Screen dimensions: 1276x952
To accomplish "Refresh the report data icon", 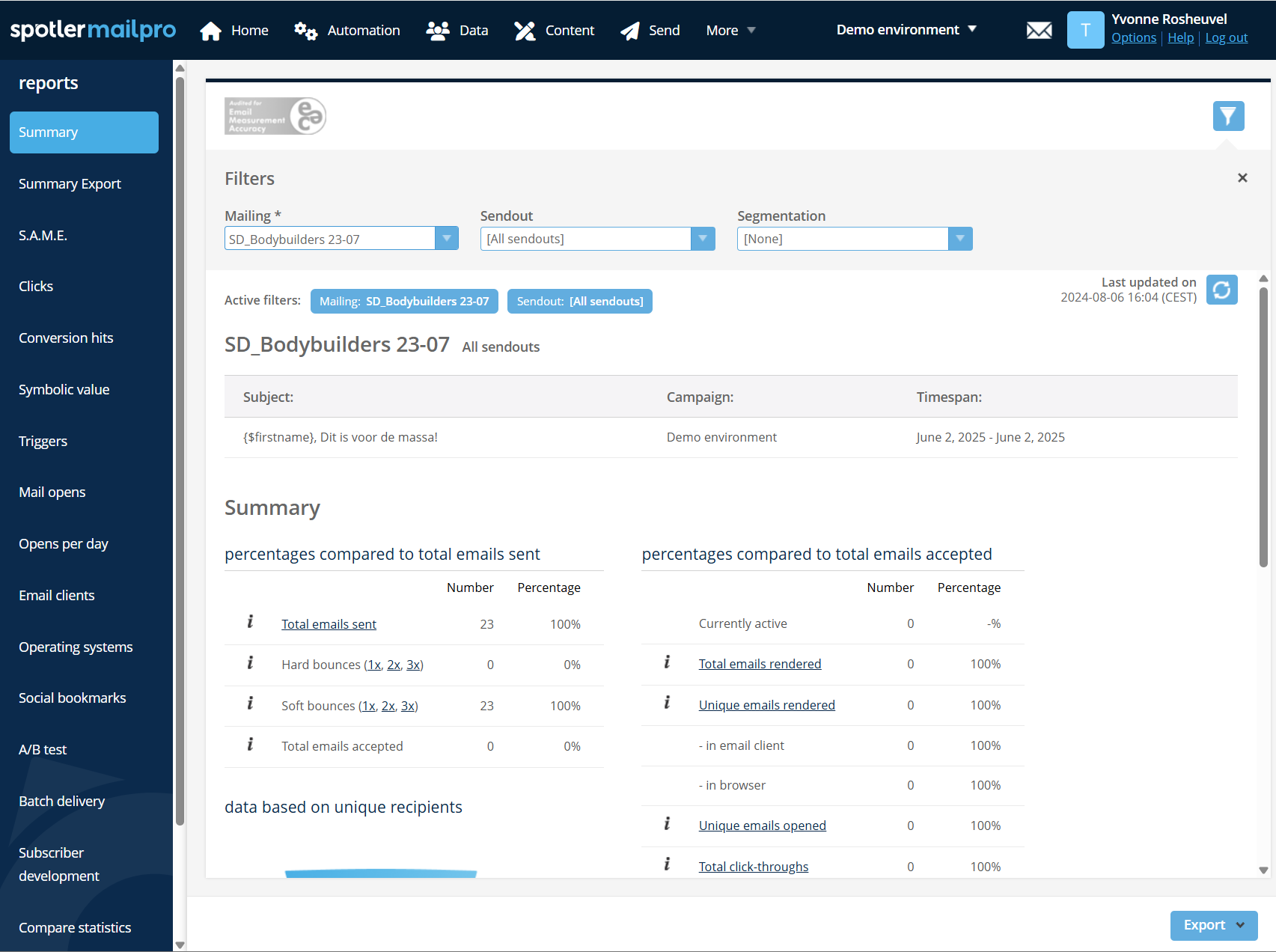I will (x=1221, y=290).
